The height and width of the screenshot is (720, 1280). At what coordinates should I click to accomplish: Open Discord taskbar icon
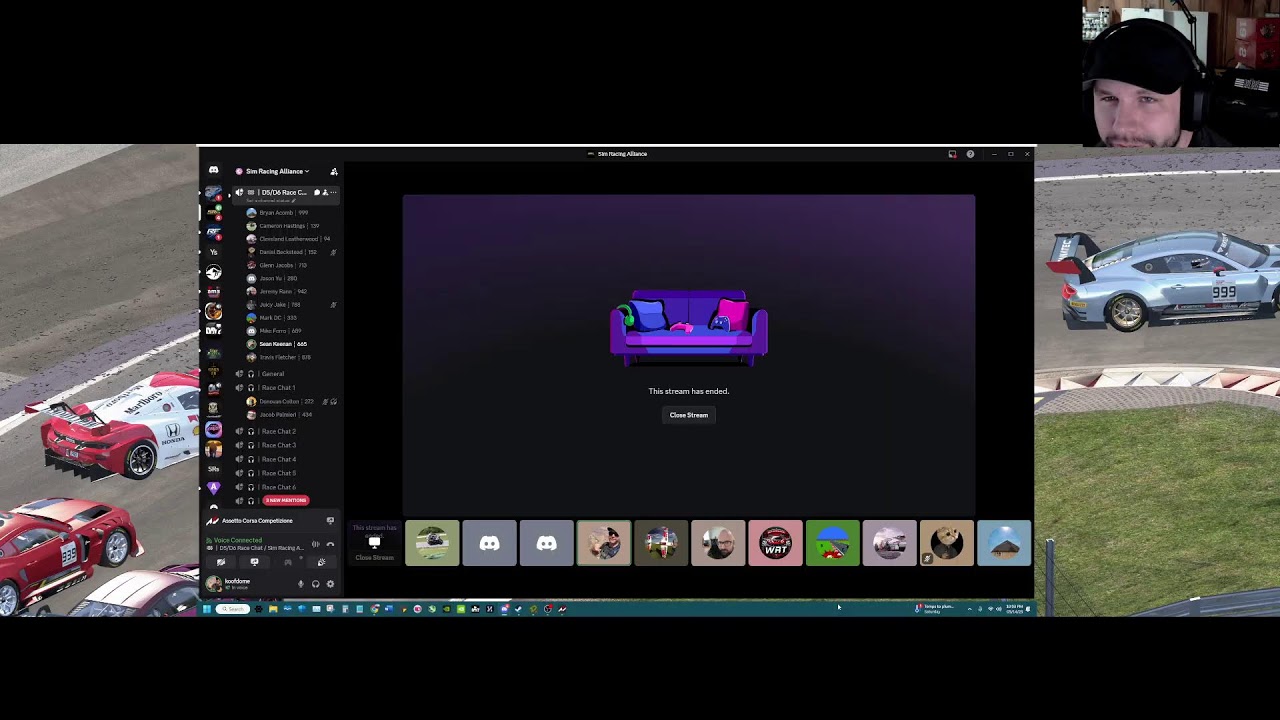pyautogui.click(x=504, y=608)
